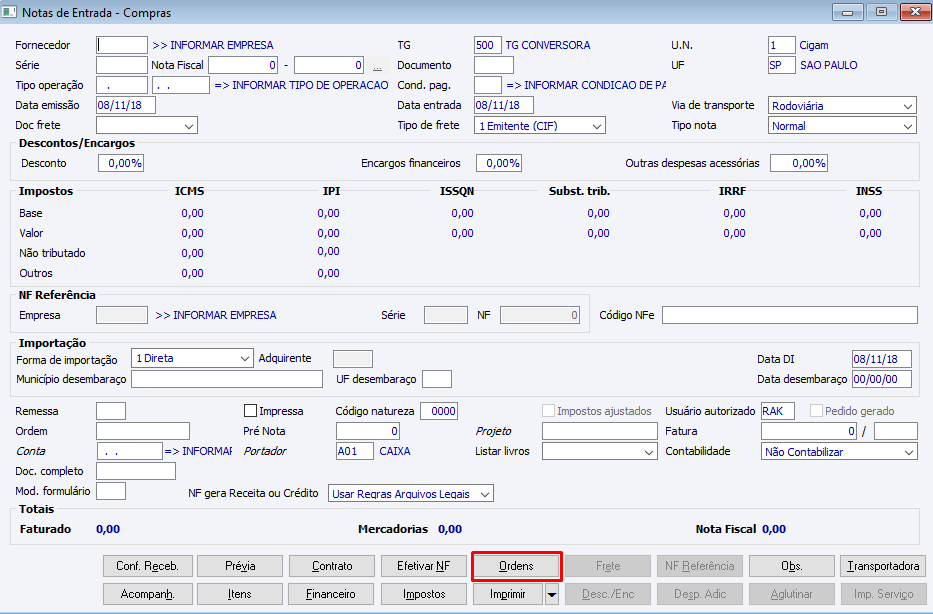
Task: Focus the Fornecedor input field
Action: (x=122, y=45)
